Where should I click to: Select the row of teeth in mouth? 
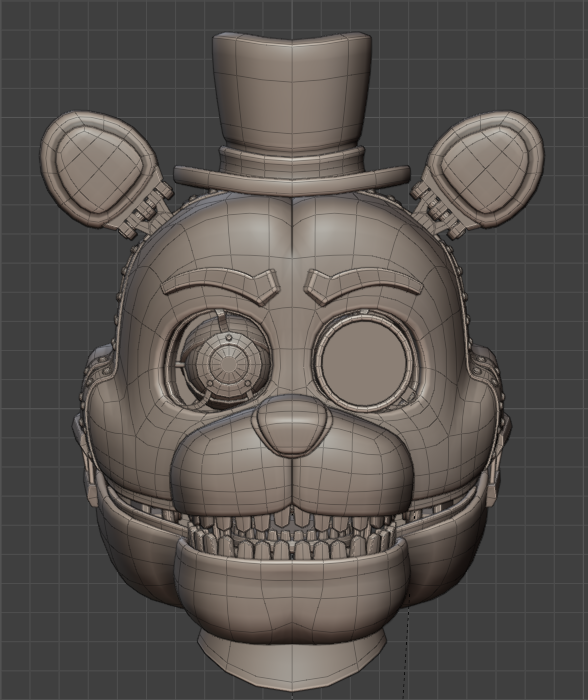coord(292,536)
